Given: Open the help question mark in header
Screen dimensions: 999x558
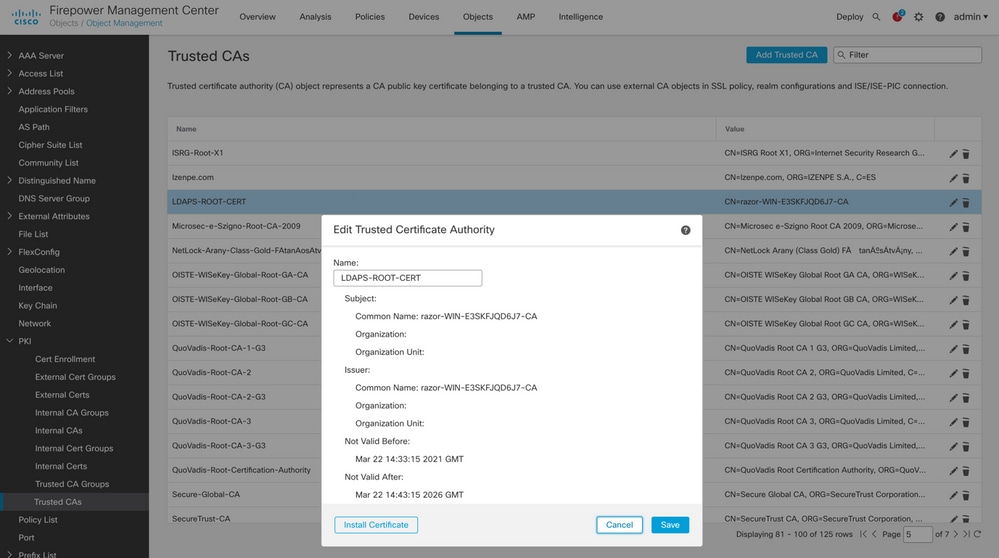Looking at the screenshot, I should (x=940, y=17).
